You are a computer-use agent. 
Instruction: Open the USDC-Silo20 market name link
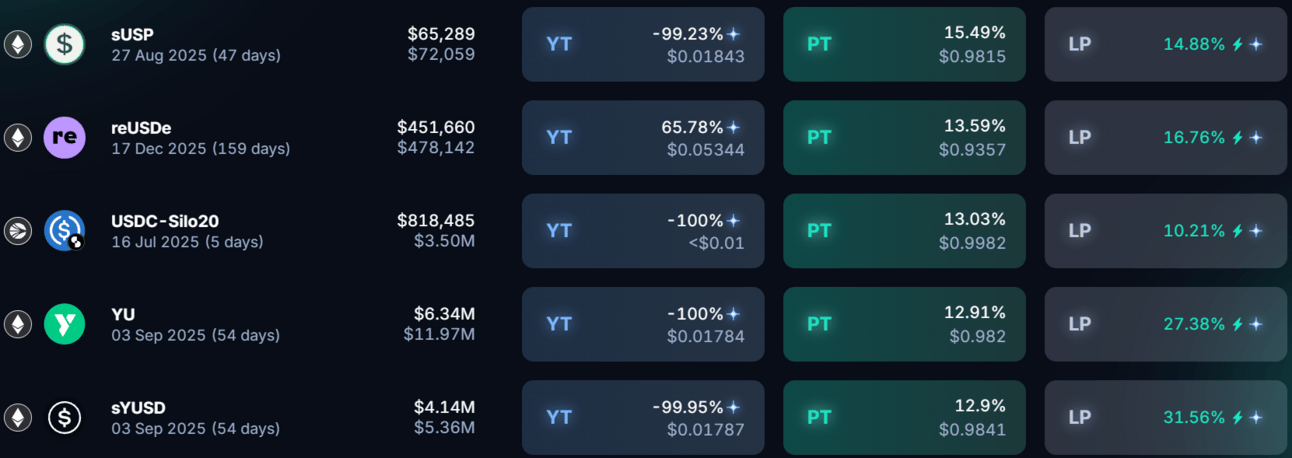166,221
